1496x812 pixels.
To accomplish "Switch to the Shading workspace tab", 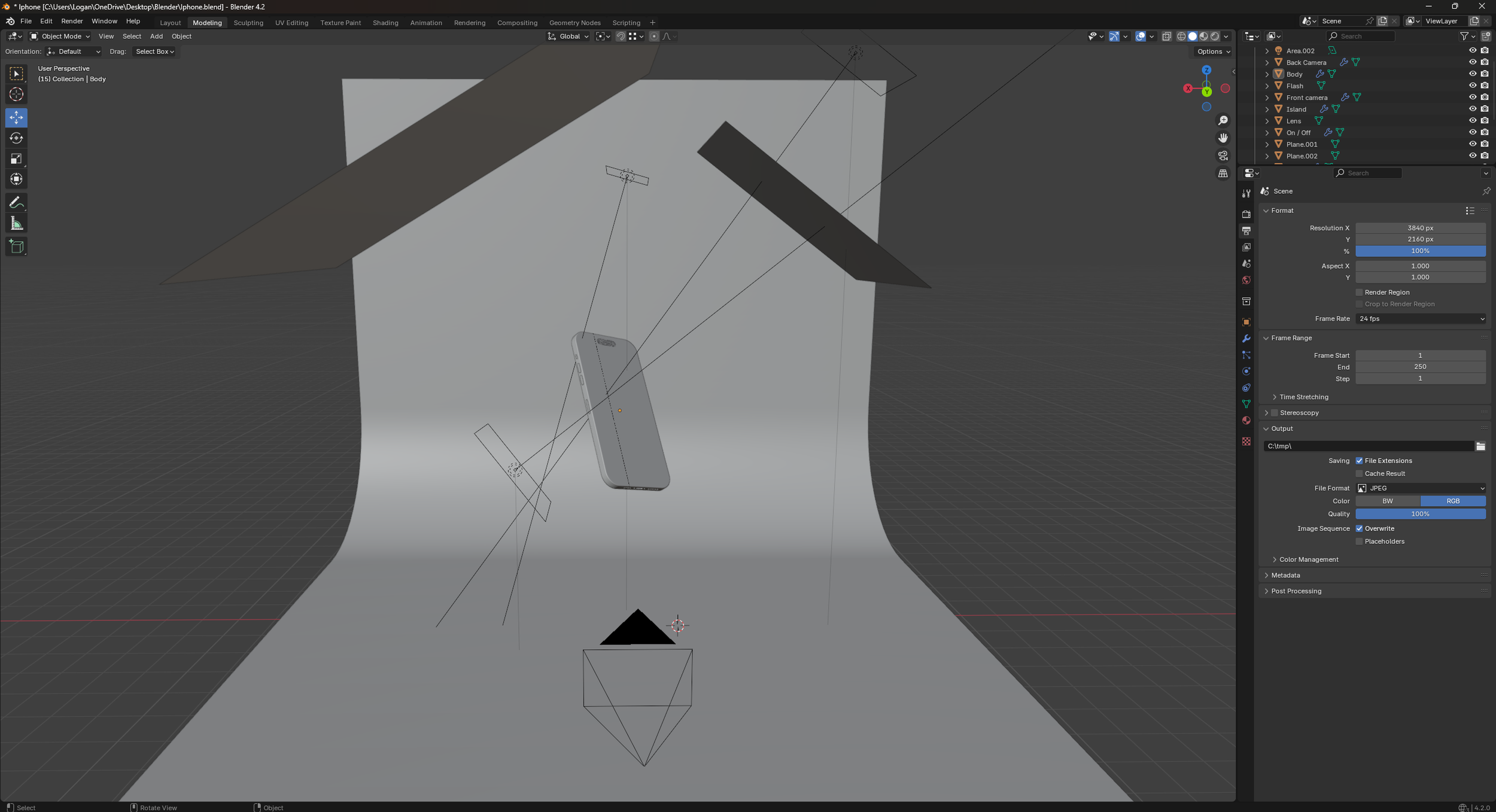I will coord(385,23).
